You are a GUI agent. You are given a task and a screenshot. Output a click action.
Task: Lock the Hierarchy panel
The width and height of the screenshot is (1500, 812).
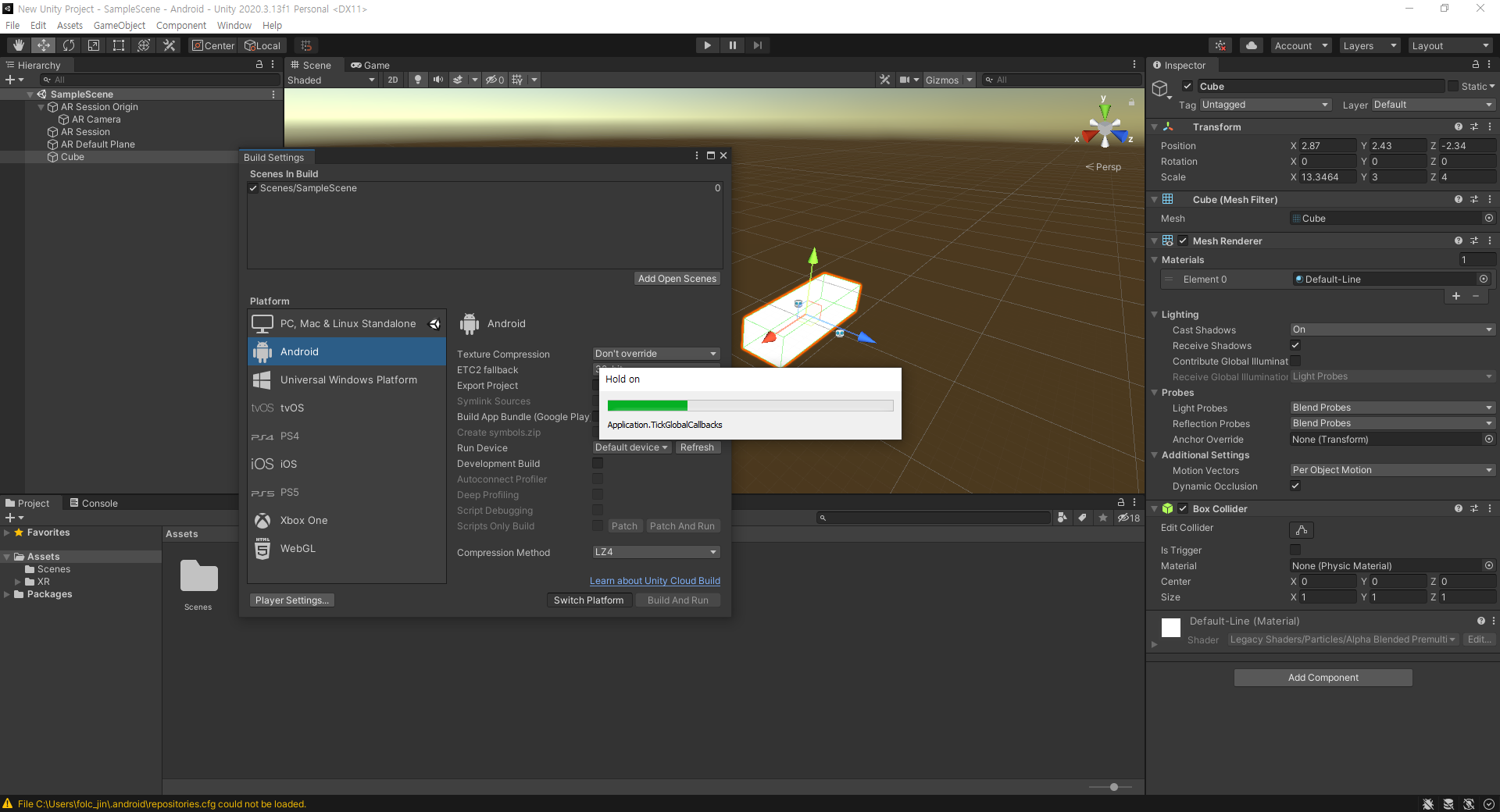tap(259, 65)
